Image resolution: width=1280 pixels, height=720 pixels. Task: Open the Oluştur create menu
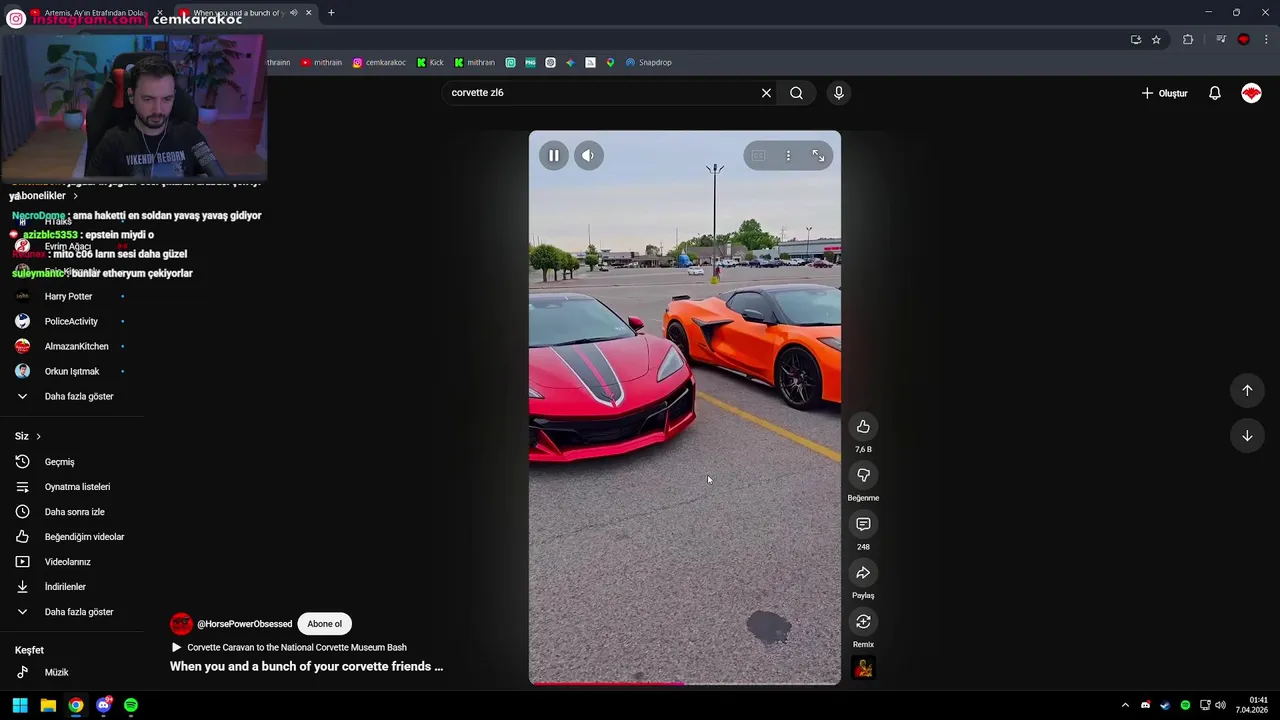pos(1165,93)
